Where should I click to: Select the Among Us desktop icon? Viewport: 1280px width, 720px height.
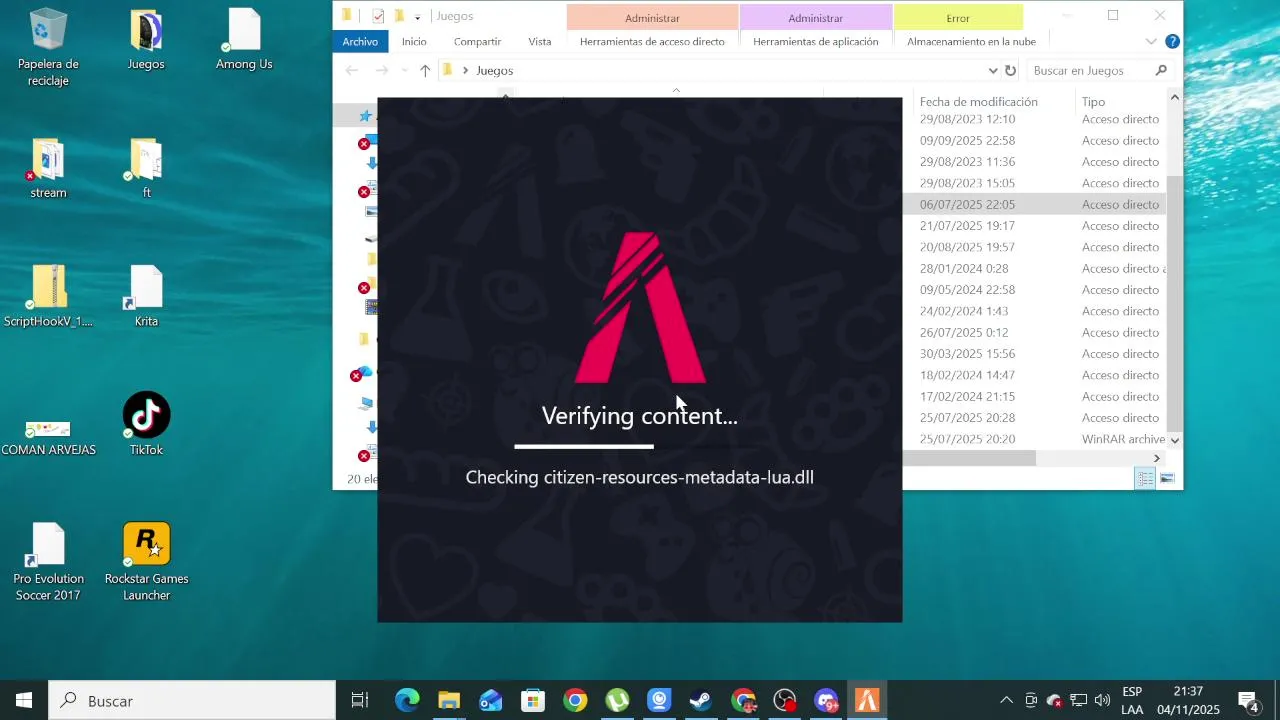[244, 40]
